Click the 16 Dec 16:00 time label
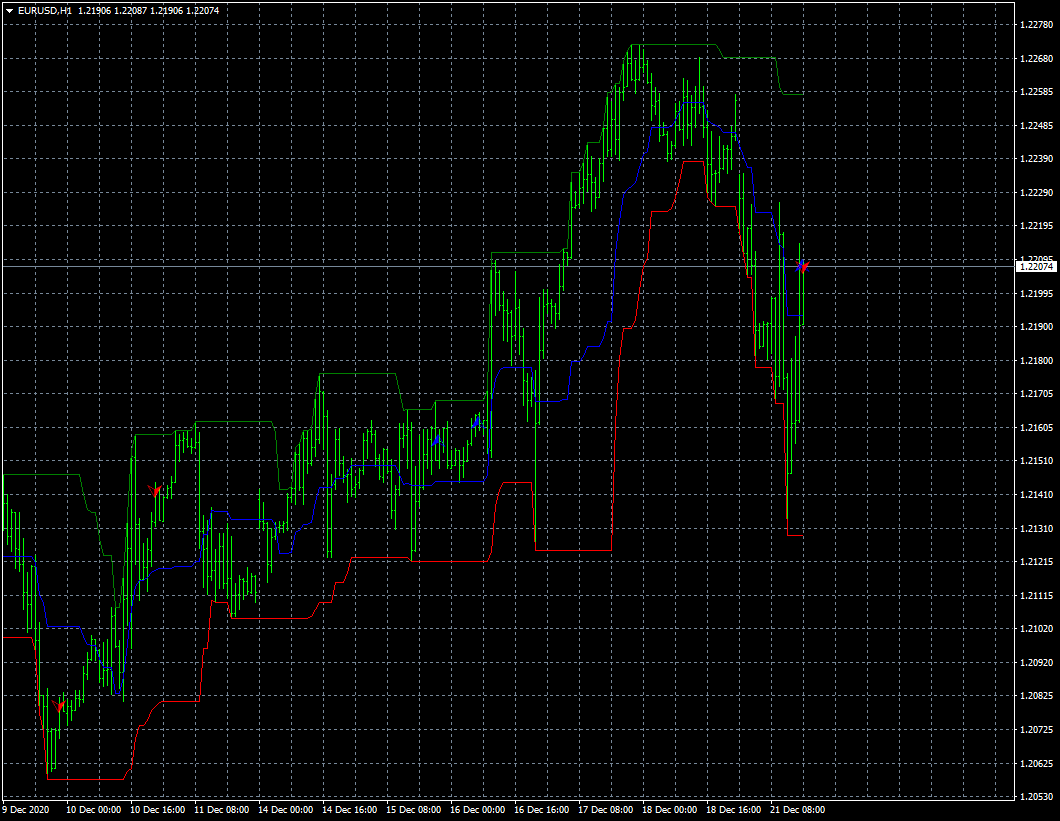This screenshot has width=1060, height=821. pos(541,810)
